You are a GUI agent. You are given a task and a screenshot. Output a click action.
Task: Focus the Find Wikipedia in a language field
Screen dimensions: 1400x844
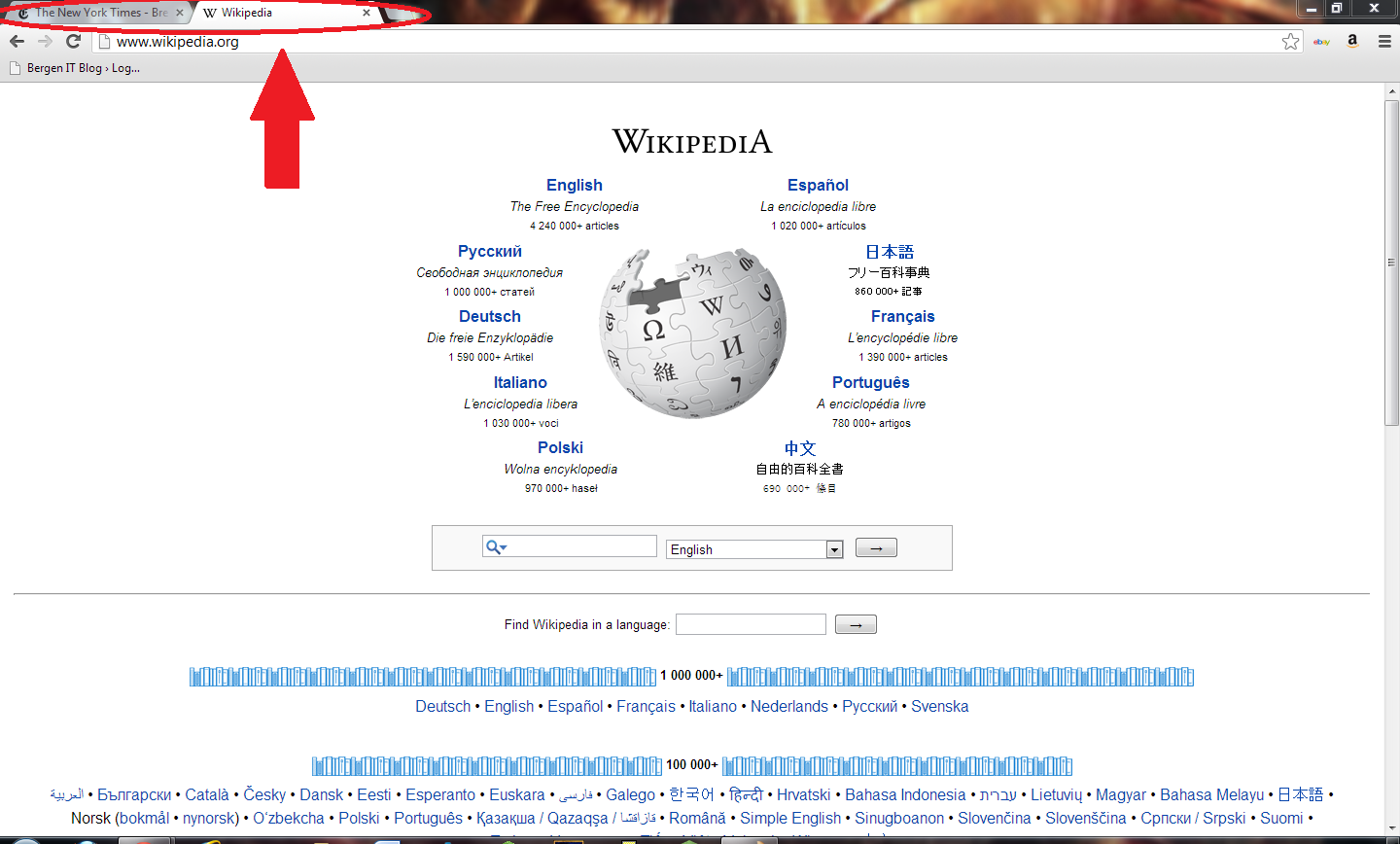[751, 624]
